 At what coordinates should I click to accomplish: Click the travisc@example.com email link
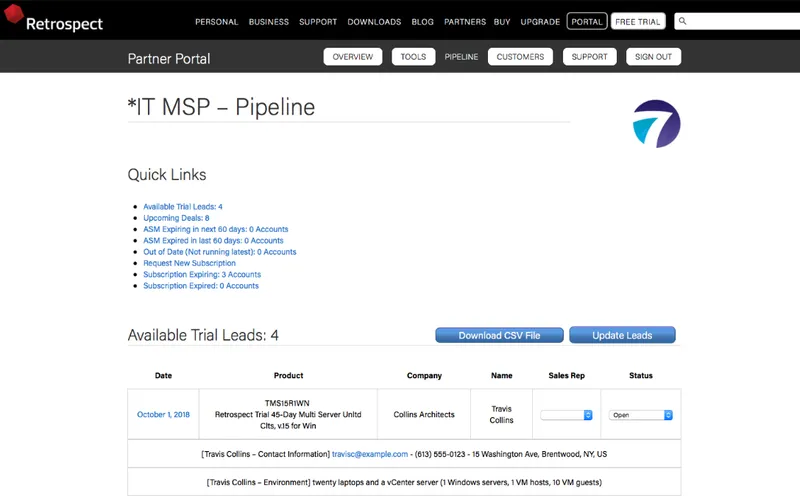[x=370, y=454]
